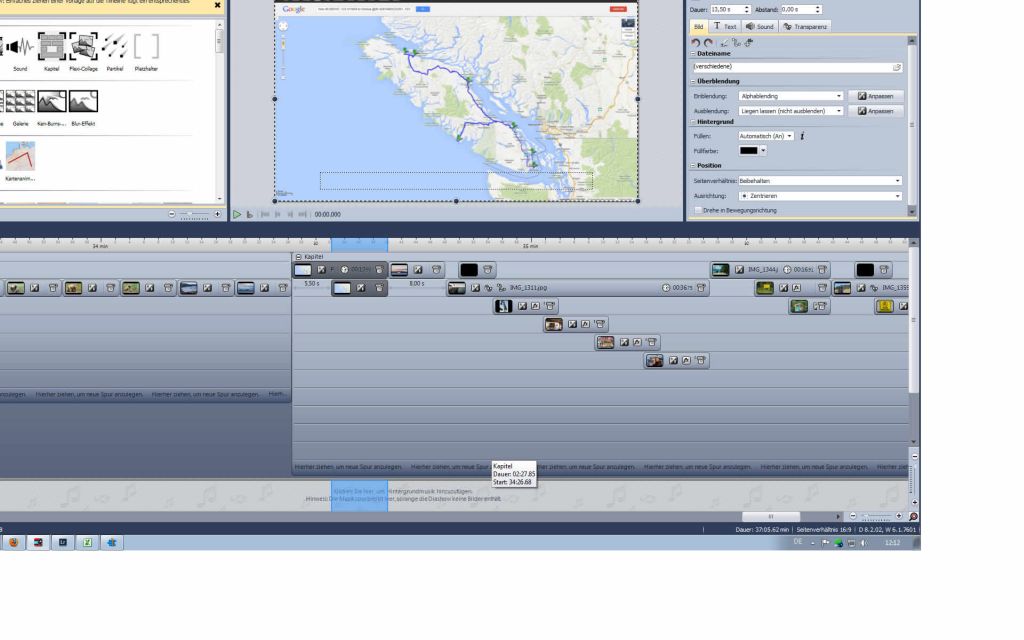
Task: Click the Blur-Effekt template icon
Action: 82,102
